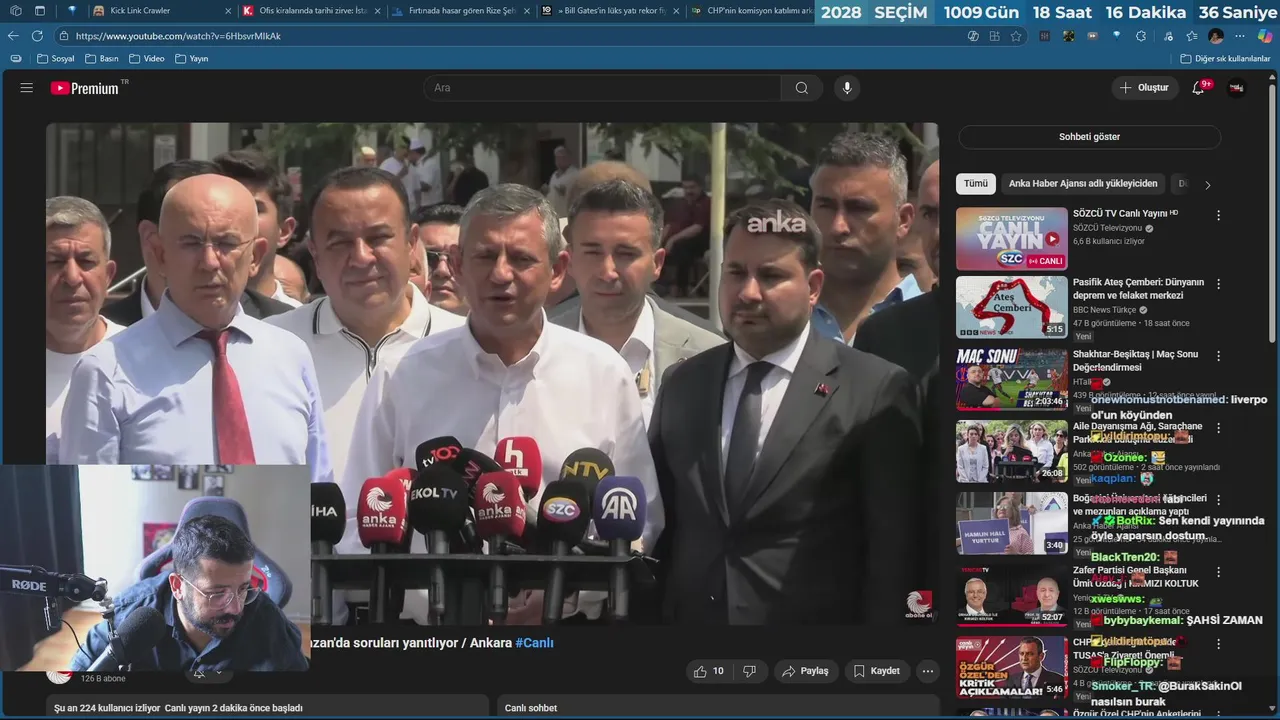Open the YouTube guide hamburger menu
Viewport: 1280px width, 720px height.
(x=27, y=88)
